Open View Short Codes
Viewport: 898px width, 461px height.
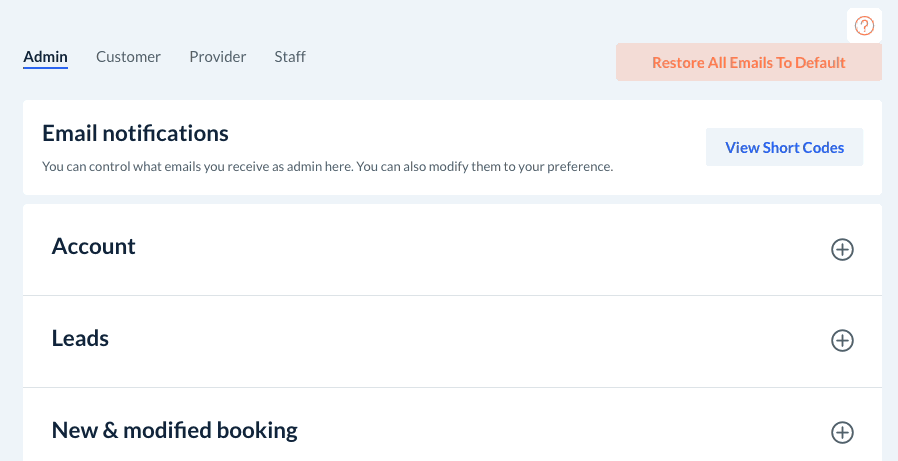tap(784, 148)
